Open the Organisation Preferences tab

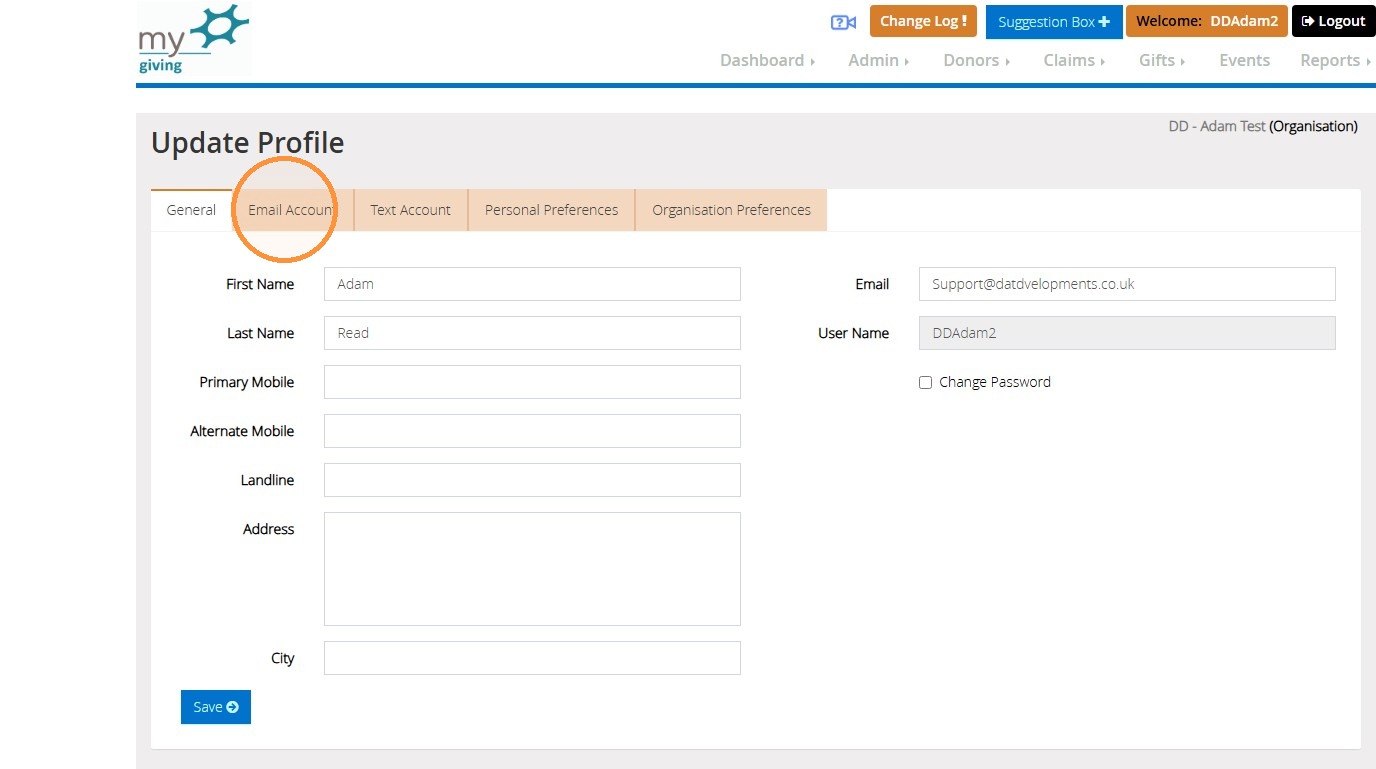click(731, 210)
